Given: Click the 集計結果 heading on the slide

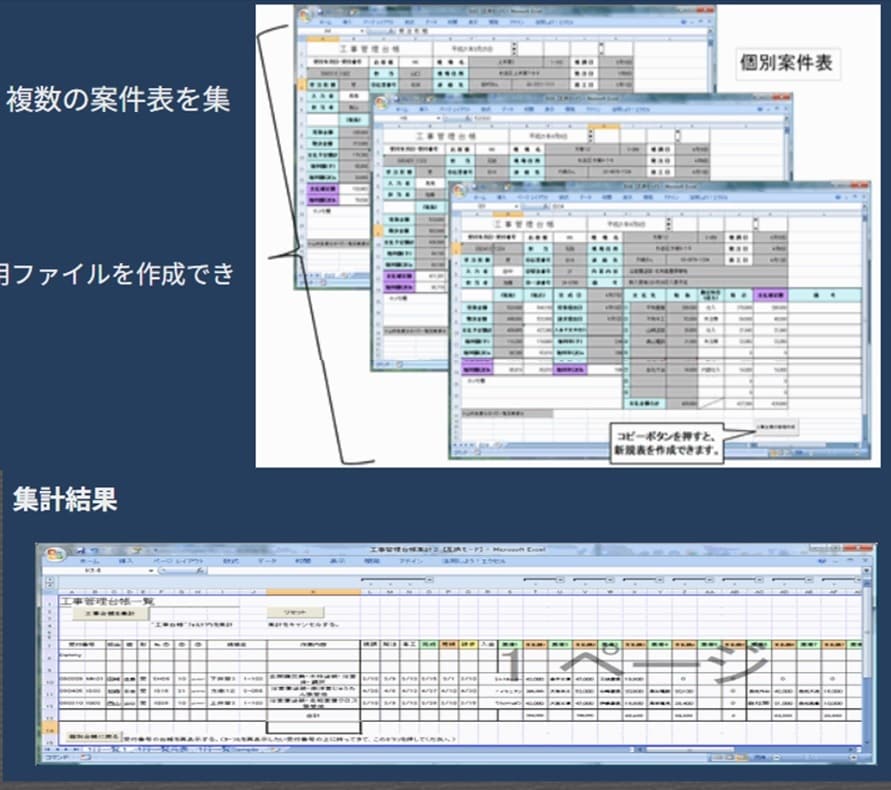Looking at the screenshot, I should [x=65, y=499].
